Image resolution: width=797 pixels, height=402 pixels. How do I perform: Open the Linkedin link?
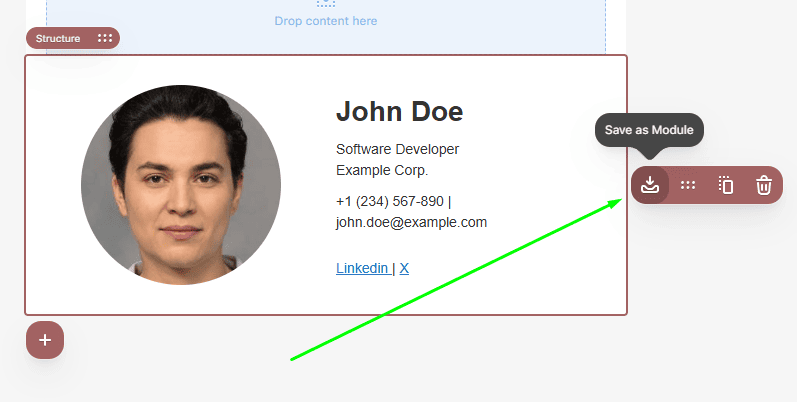363,268
